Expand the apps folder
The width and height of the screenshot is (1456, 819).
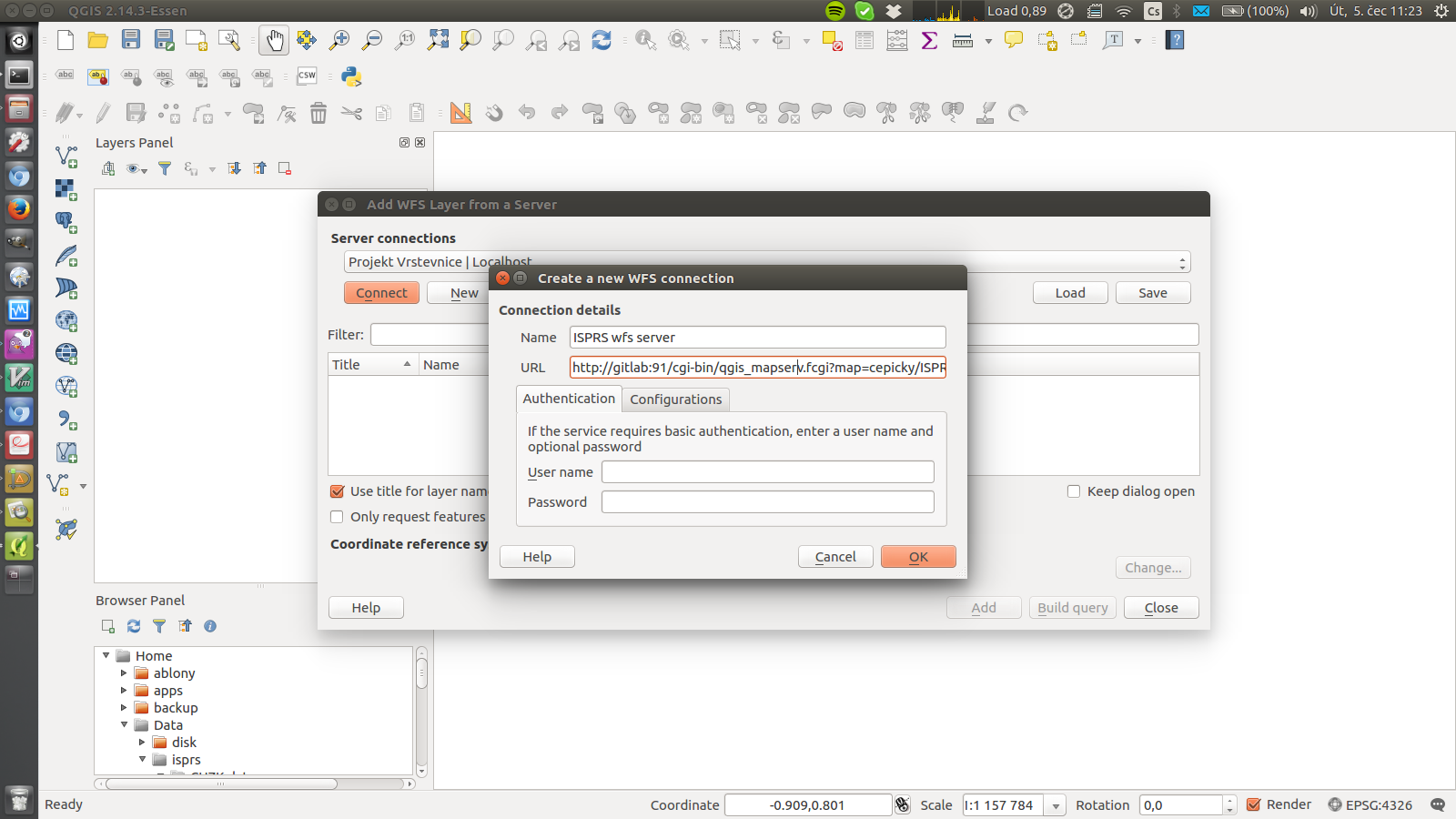(124, 691)
